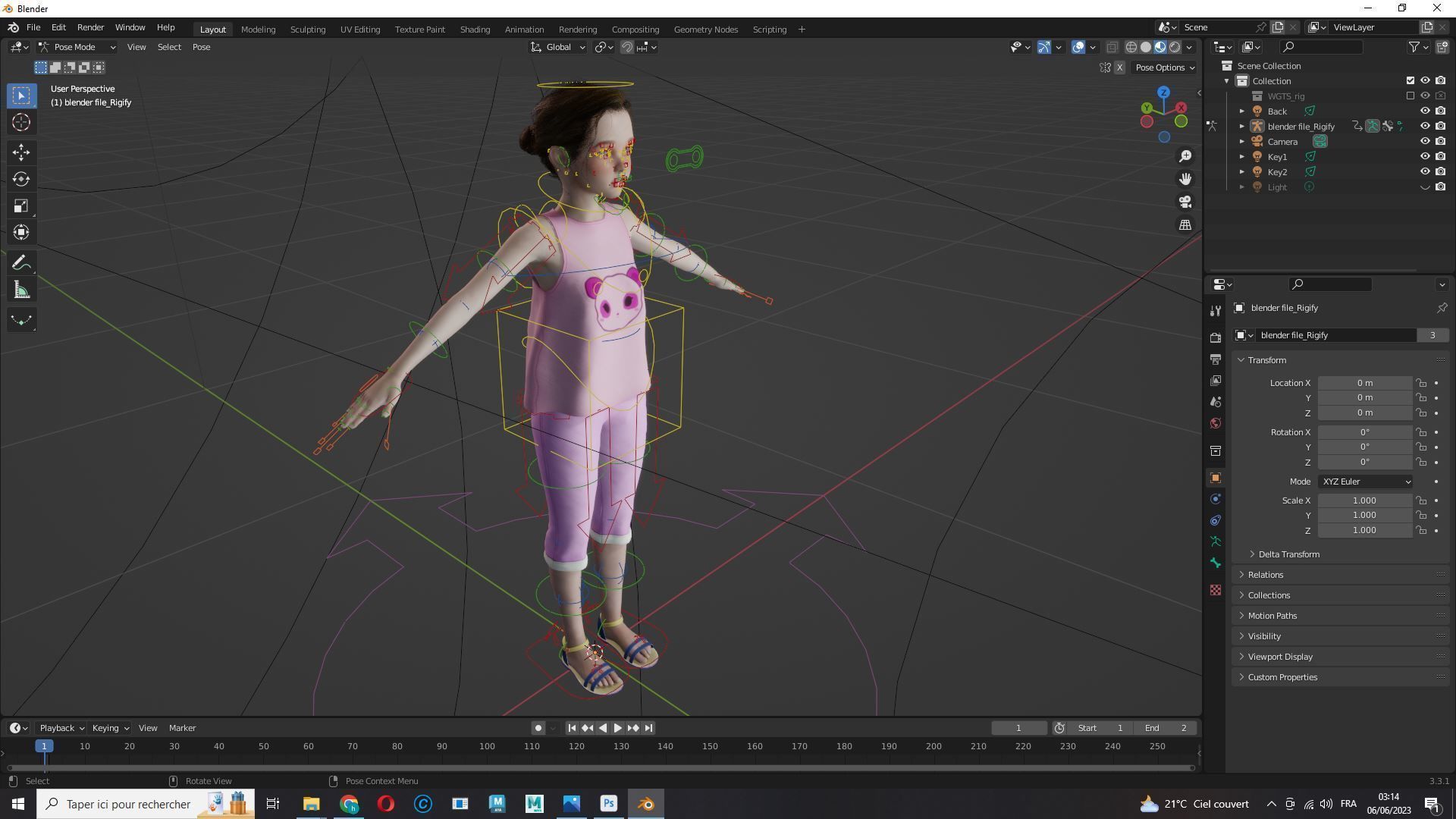
Task: Click the Pose Options button
Action: pos(1164,67)
